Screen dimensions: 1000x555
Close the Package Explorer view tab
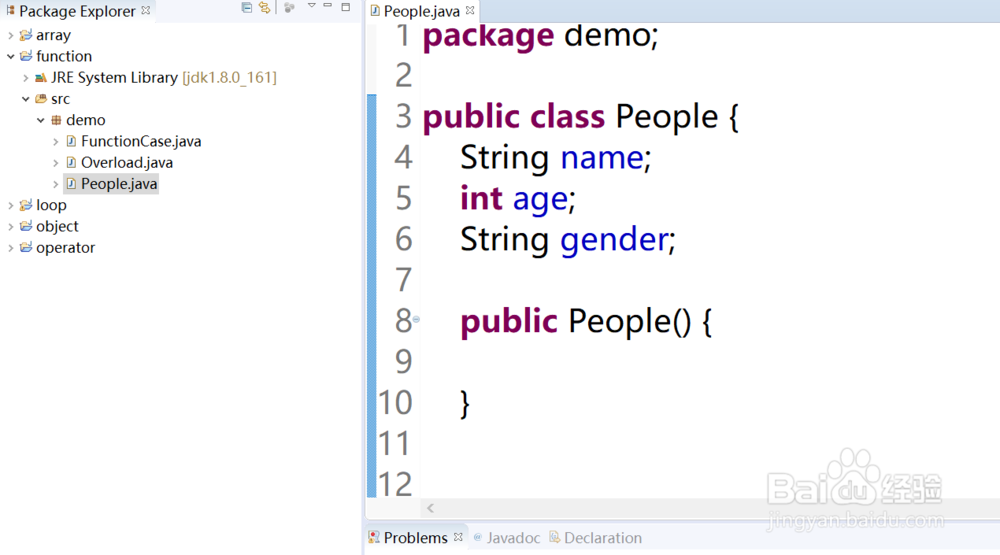pos(145,10)
